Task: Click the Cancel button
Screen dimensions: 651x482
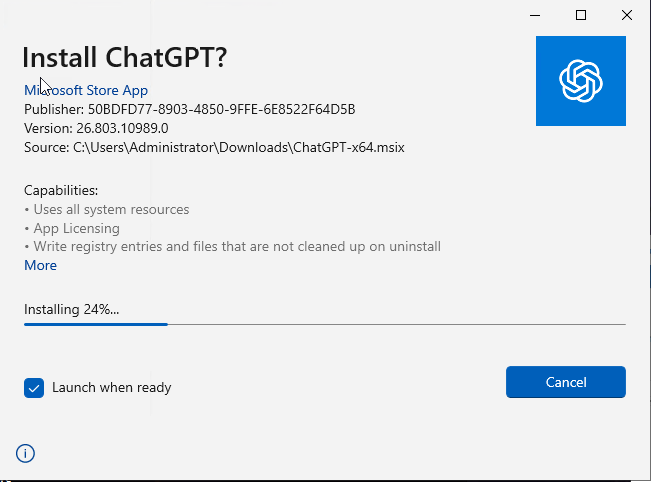Action: 565,382
